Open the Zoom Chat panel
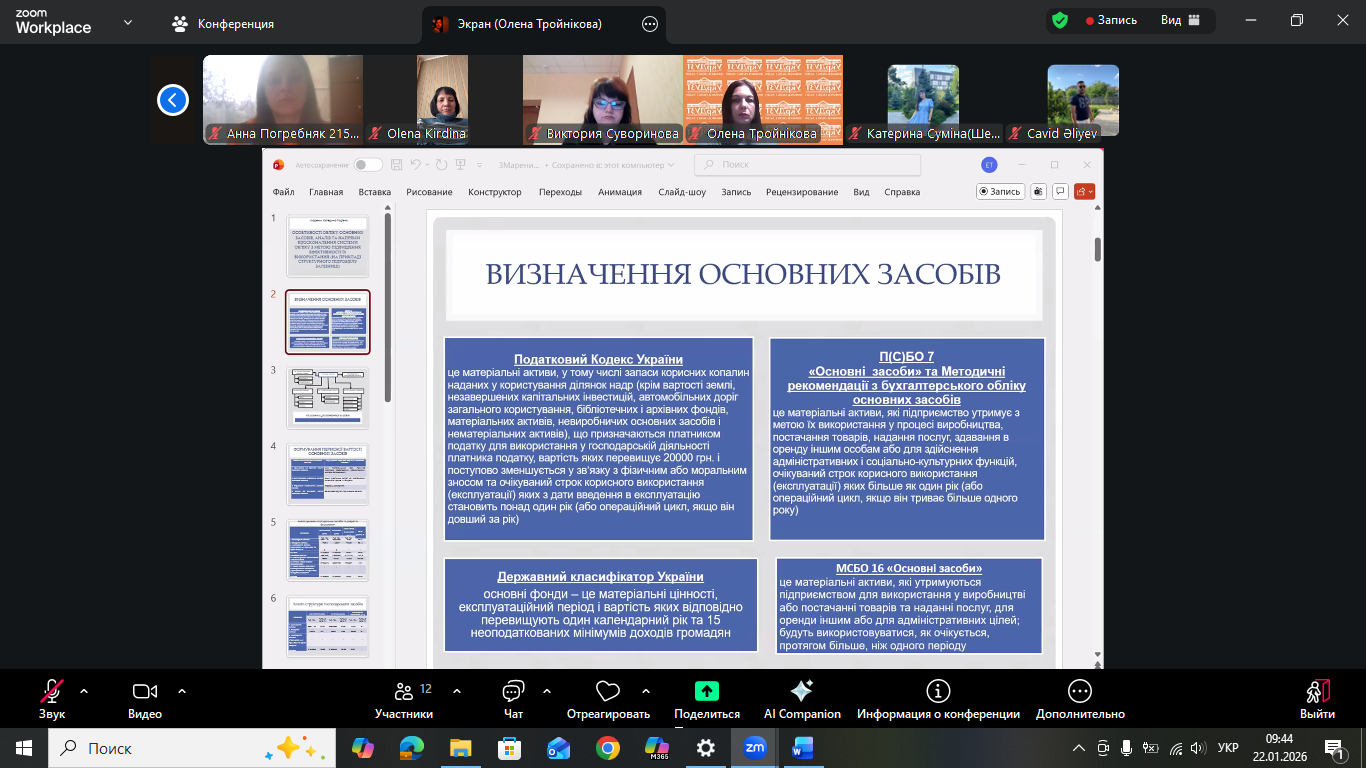 tap(513, 692)
